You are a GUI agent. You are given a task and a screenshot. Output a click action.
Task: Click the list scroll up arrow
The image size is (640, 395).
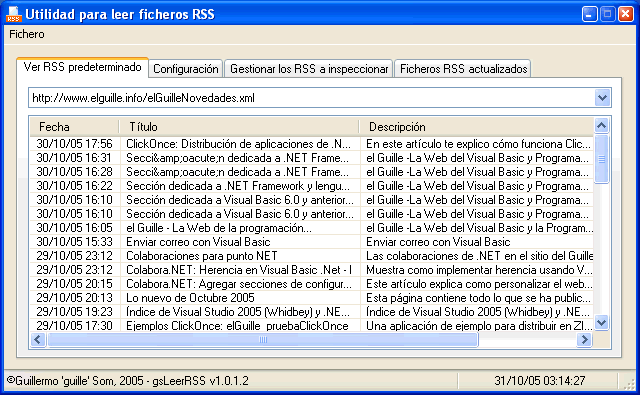tap(601, 125)
